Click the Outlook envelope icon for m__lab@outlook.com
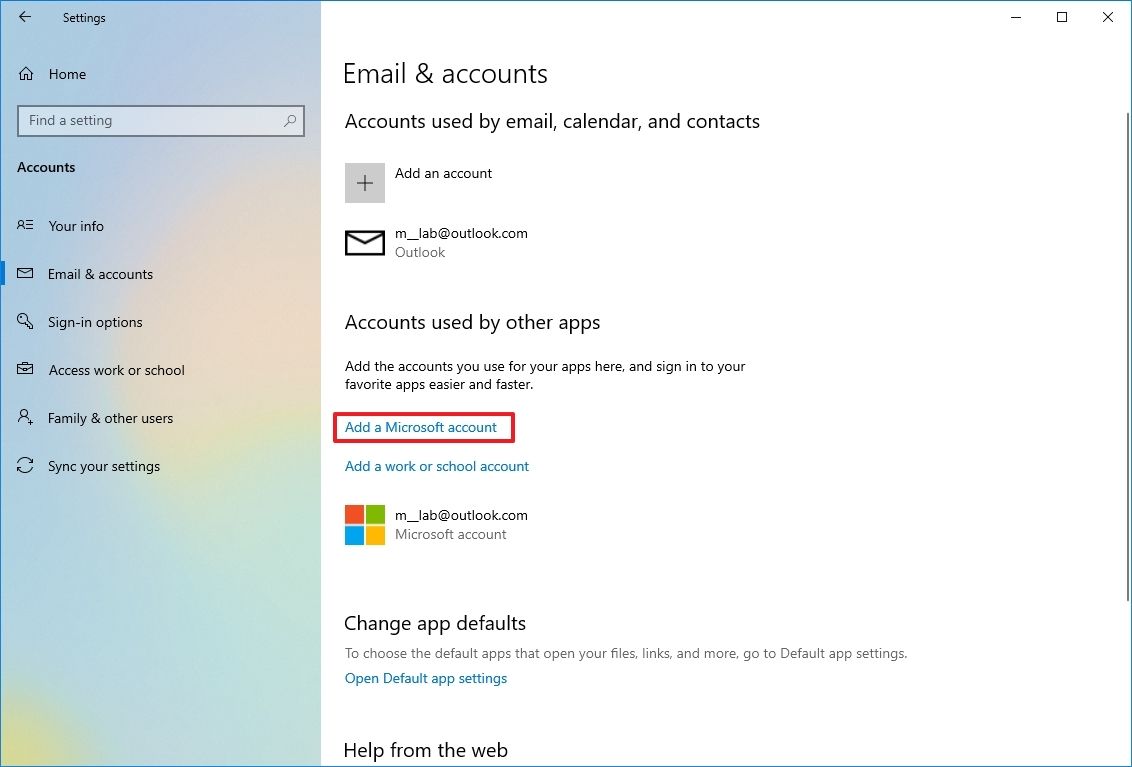Image resolution: width=1132 pixels, height=767 pixels. [364, 242]
